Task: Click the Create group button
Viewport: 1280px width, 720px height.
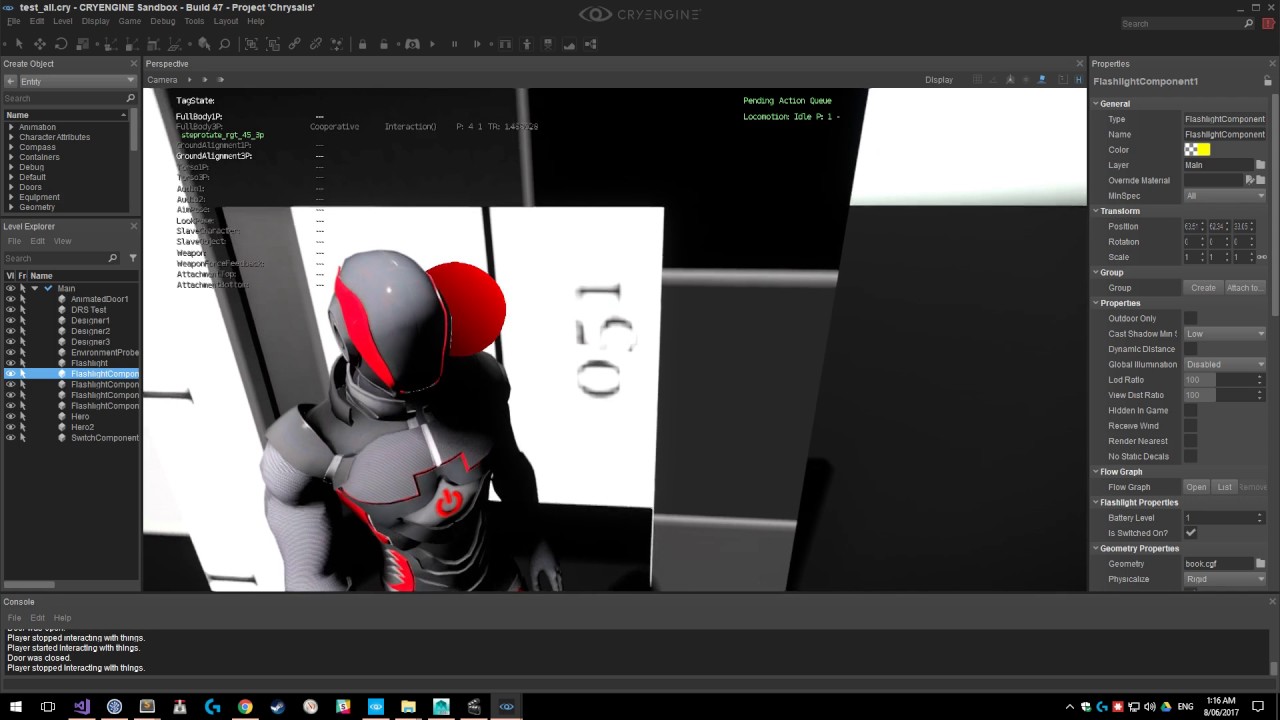Action: click(1203, 288)
